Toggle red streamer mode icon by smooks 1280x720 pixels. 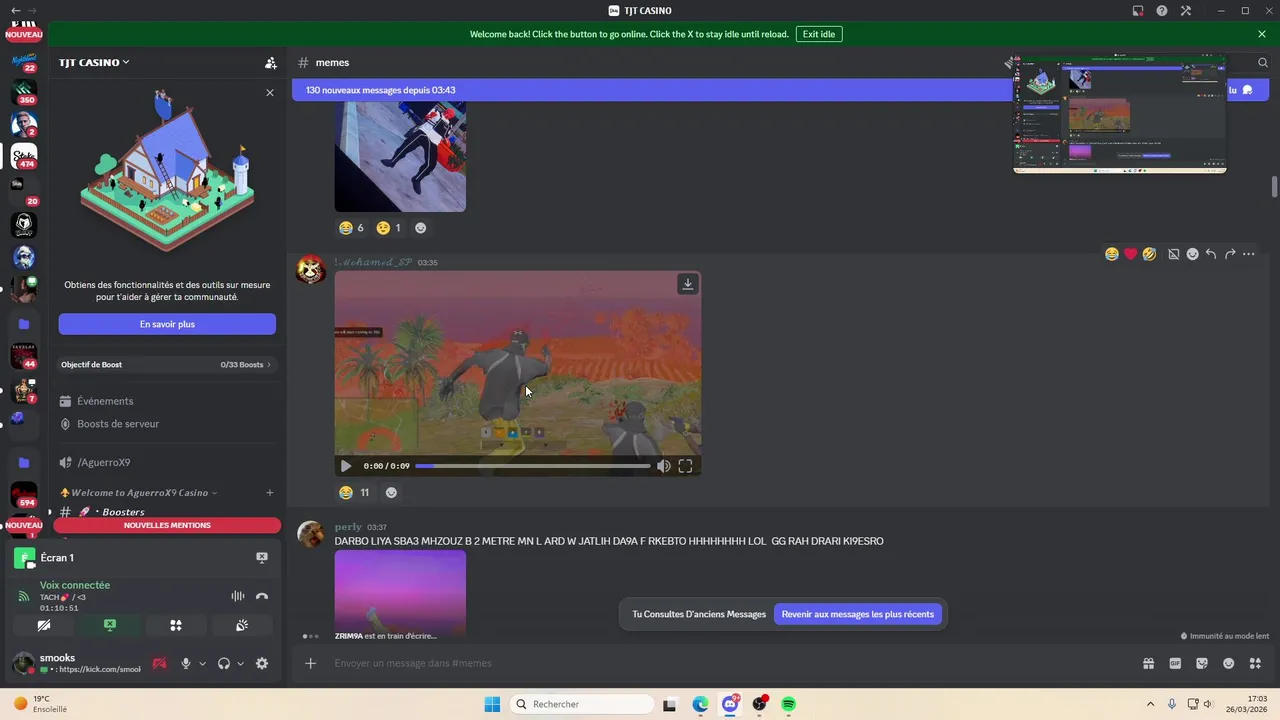tap(159, 663)
